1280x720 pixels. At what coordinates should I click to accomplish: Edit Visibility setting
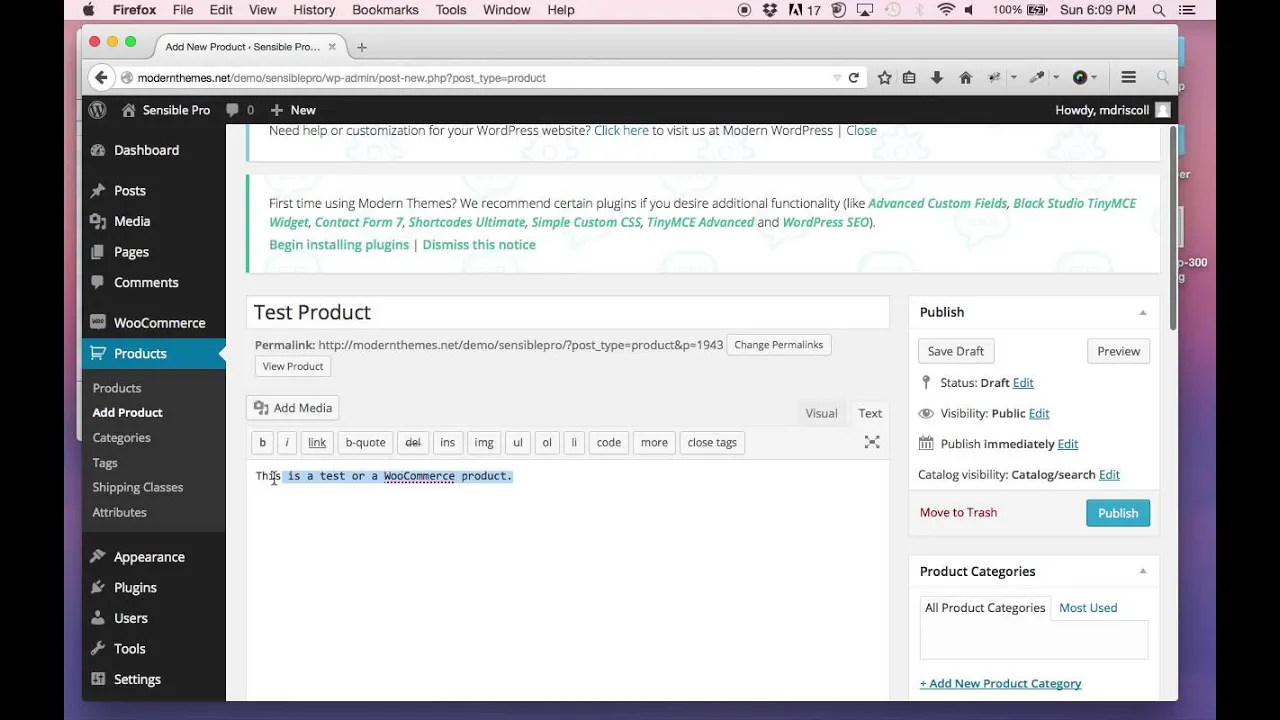[x=1039, y=413]
